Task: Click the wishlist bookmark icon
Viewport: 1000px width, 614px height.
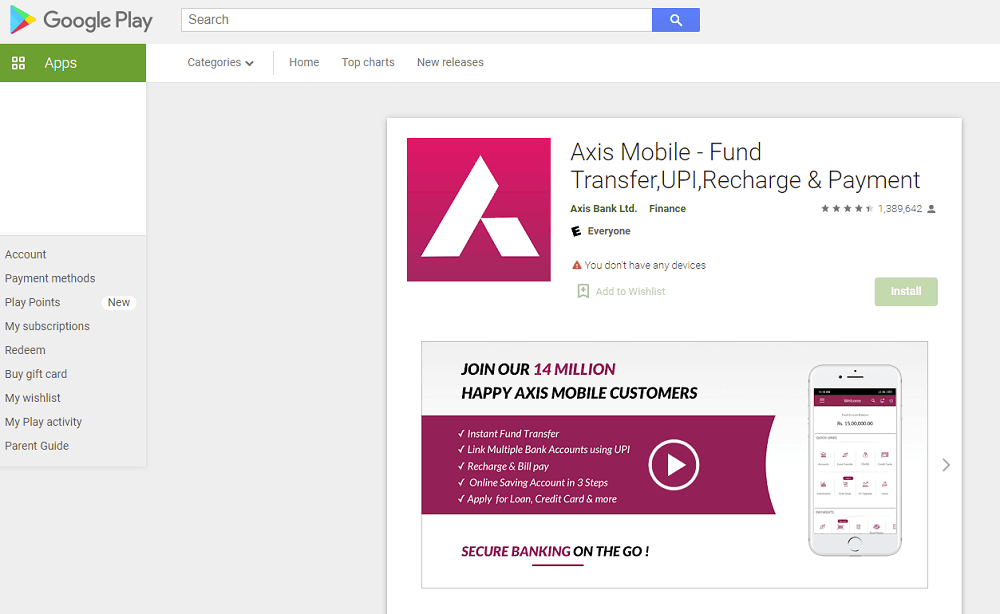Action: coord(583,291)
